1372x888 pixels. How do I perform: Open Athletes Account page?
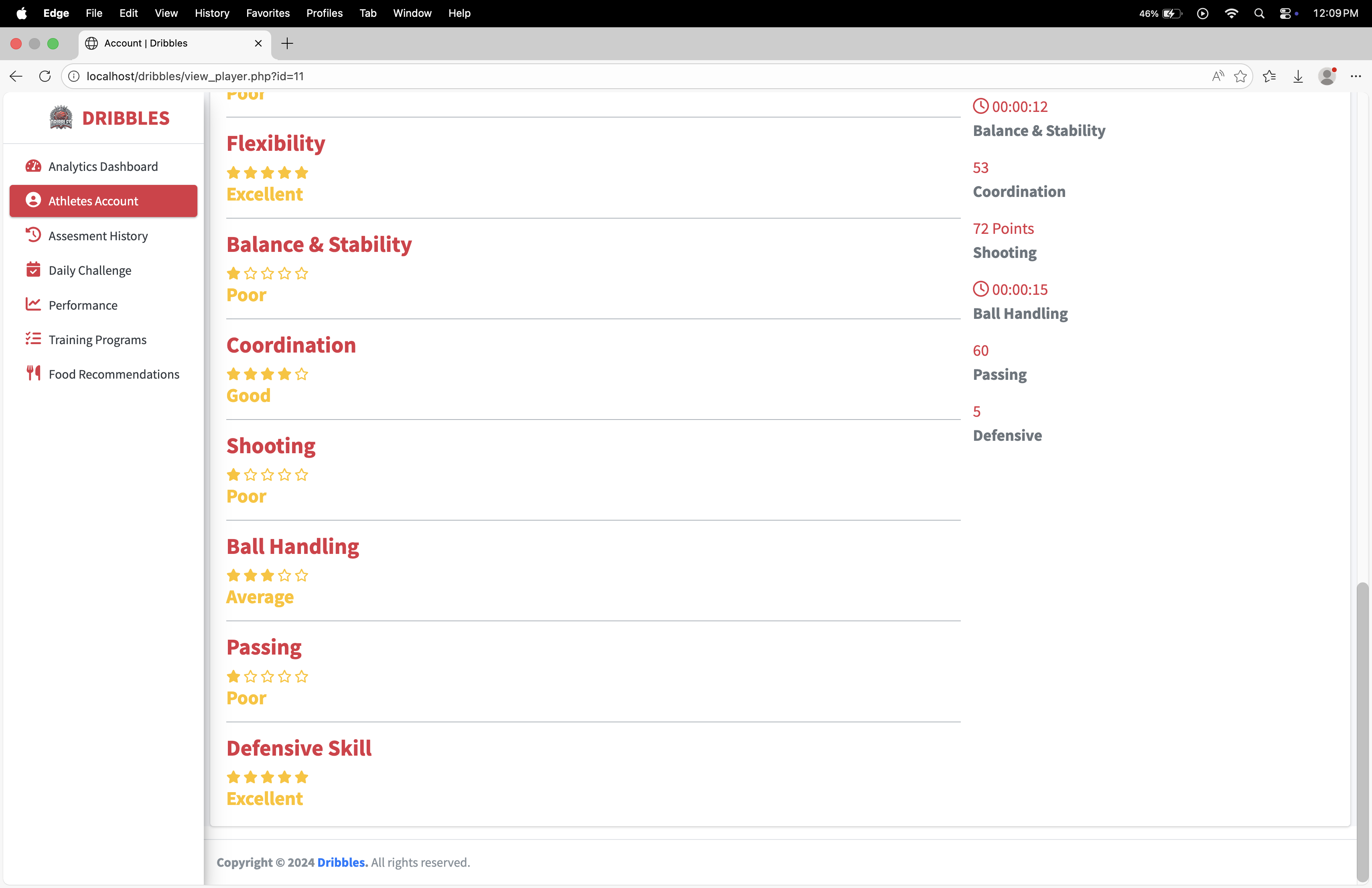pos(104,201)
